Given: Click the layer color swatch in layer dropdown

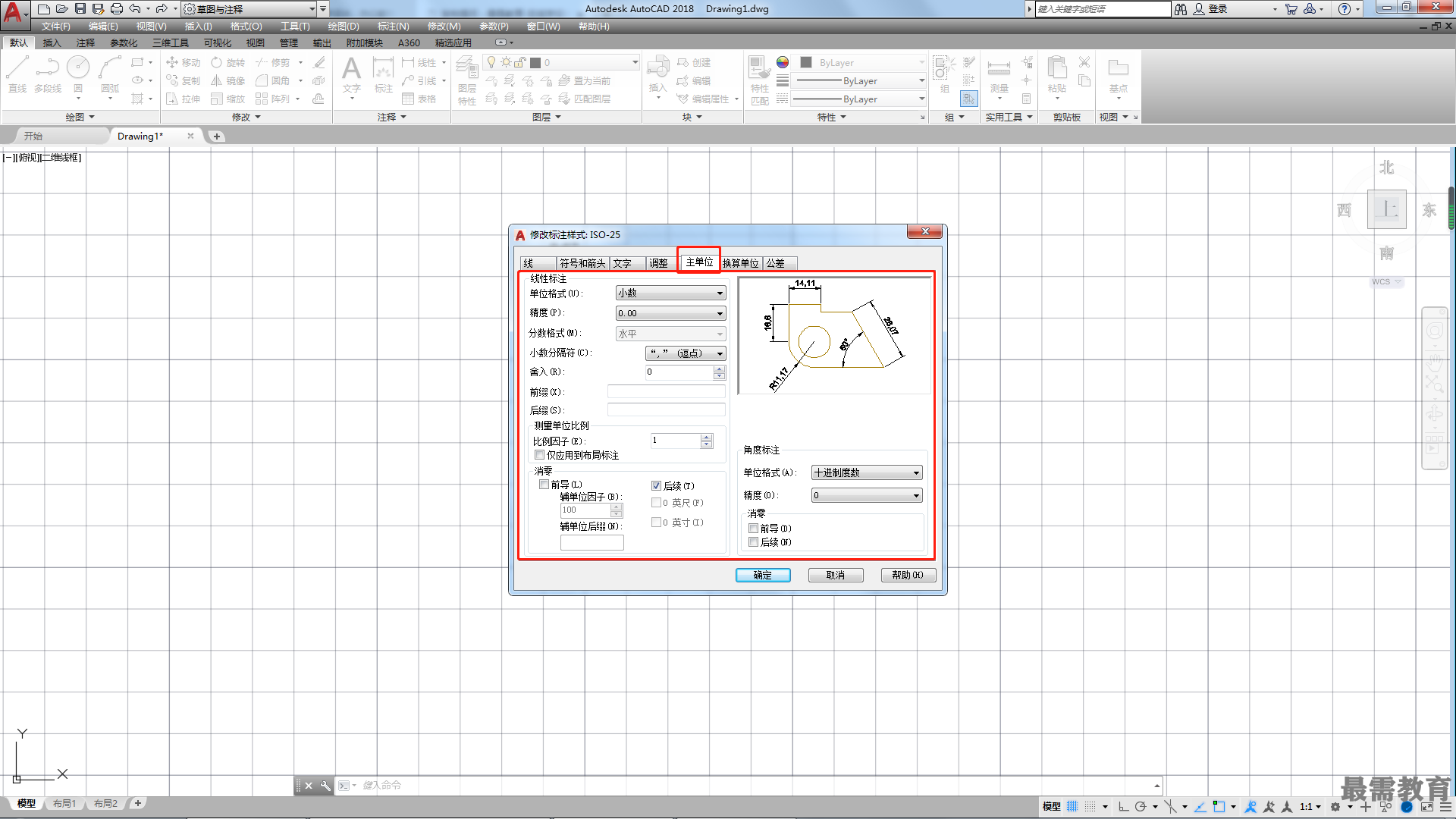Looking at the screenshot, I should click(535, 62).
